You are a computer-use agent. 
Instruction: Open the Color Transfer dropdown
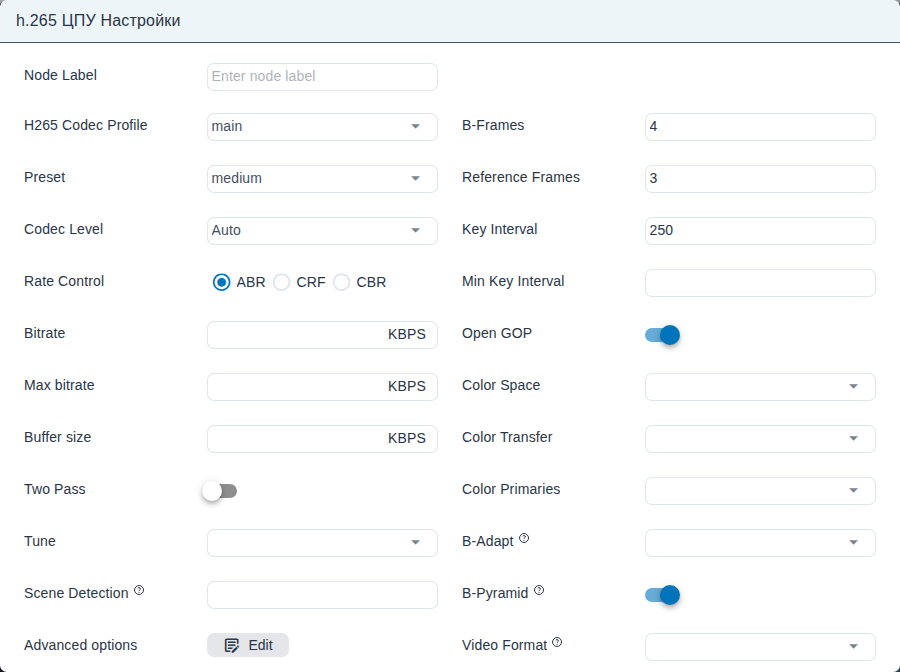click(760, 438)
